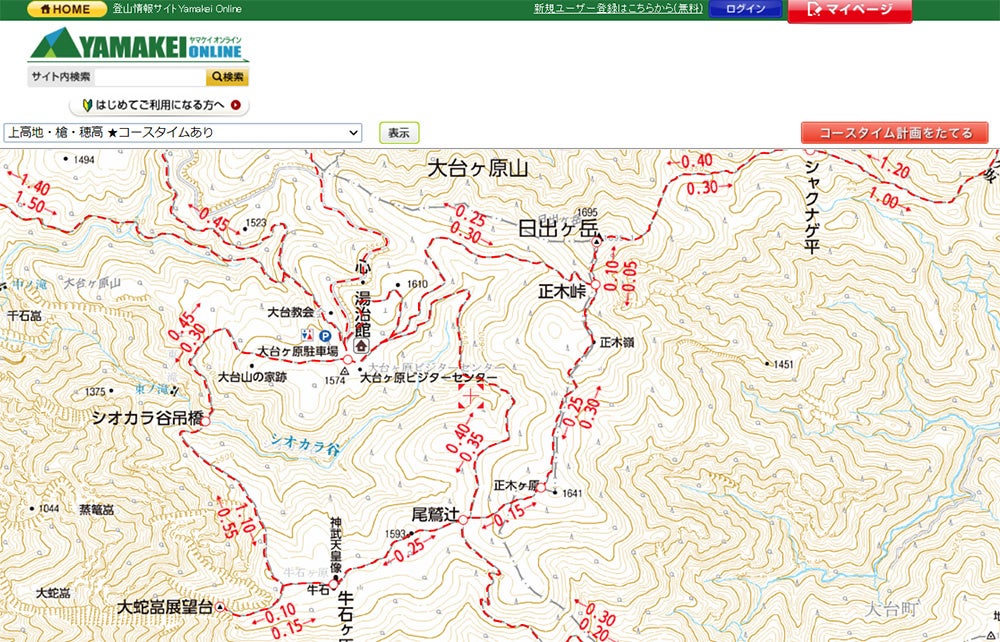This screenshot has width=1000, height=642.
Task: Click the red crosshair marker at map center
Action: 470,397
